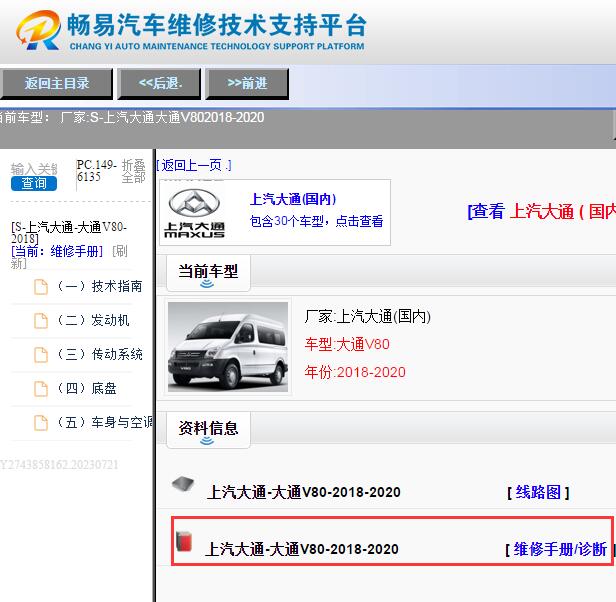Select the 当前车型 tab
Viewport: 616px width, 602px height.
pyautogui.click(x=208, y=273)
